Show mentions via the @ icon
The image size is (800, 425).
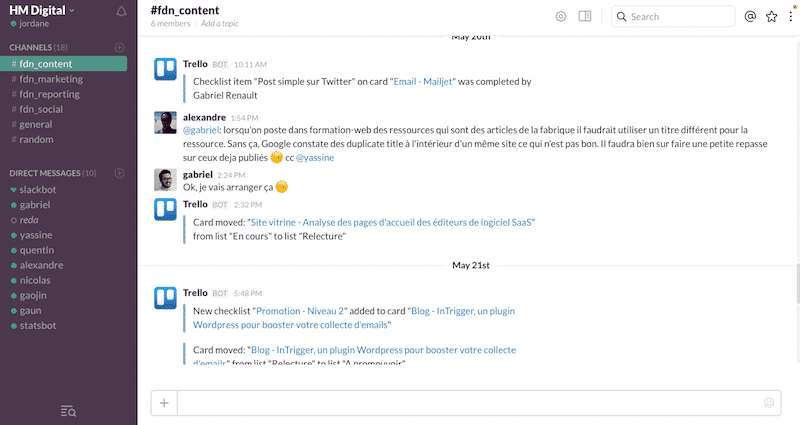750,16
